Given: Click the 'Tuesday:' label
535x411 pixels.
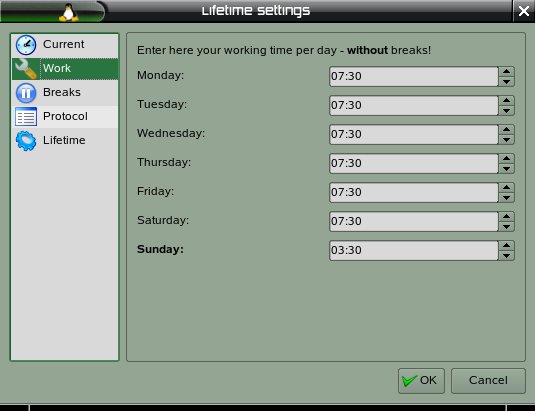Looking at the screenshot, I should 162,104.
